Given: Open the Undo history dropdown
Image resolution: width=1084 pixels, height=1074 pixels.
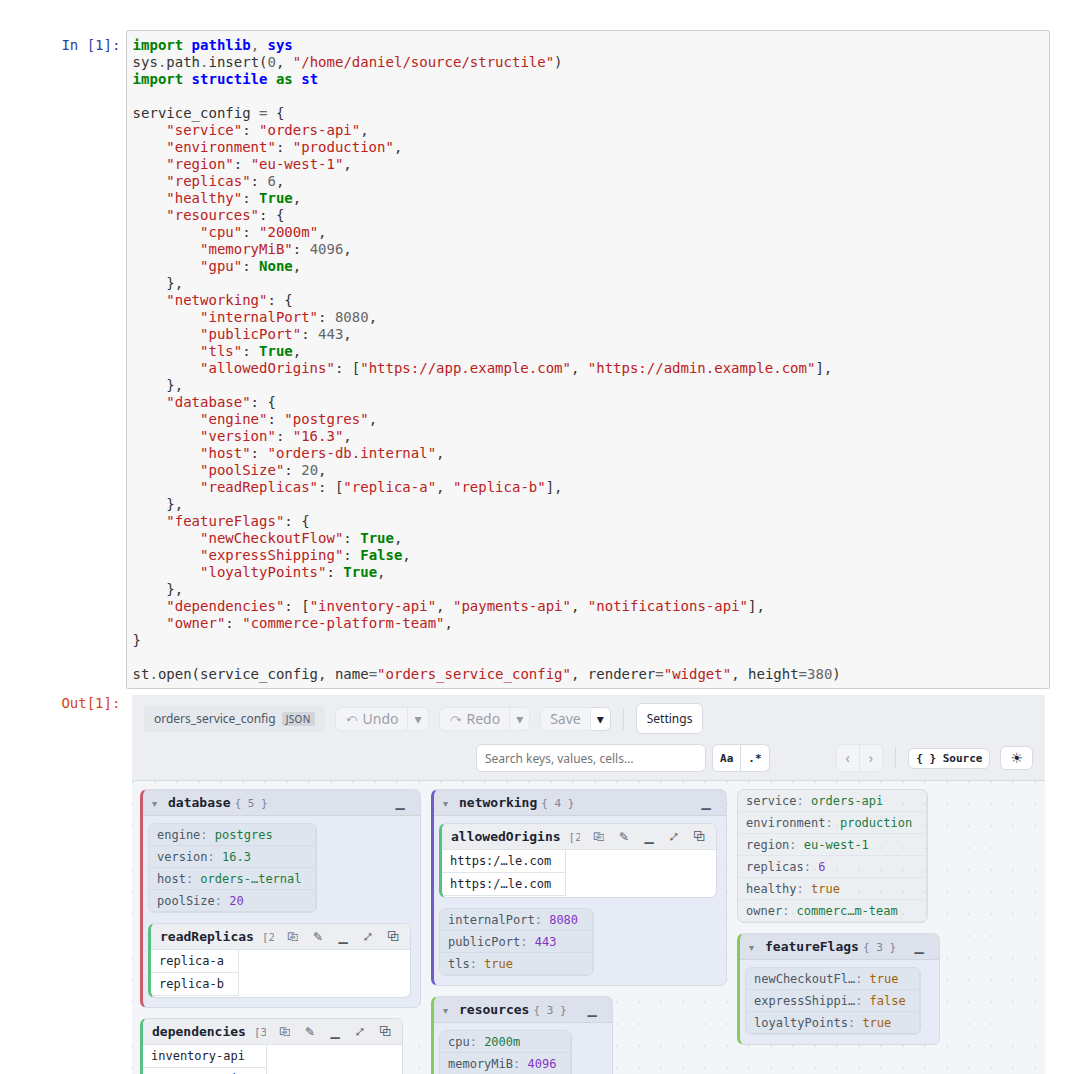Looking at the screenshot, I should click(x=418, y=719).
